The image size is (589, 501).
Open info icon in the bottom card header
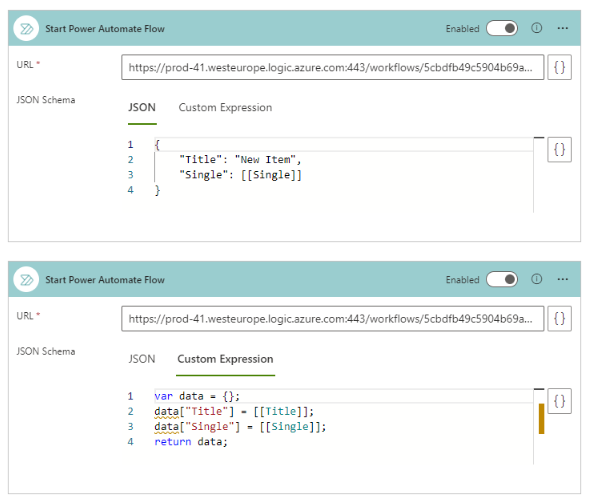536,279
